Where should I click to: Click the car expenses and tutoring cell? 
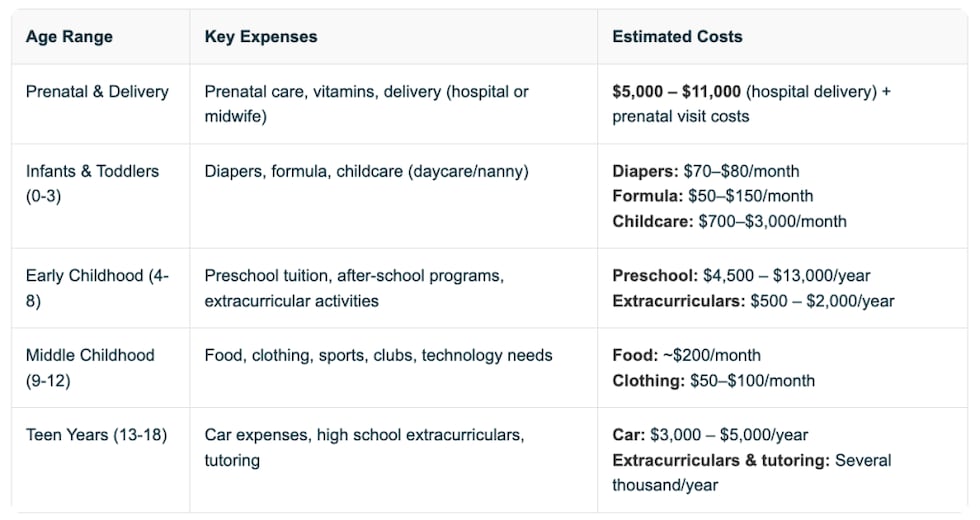[364, 447]
